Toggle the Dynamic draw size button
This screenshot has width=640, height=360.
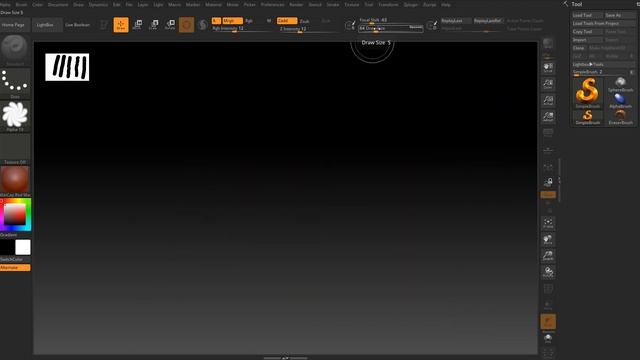(x=416, y=27)
